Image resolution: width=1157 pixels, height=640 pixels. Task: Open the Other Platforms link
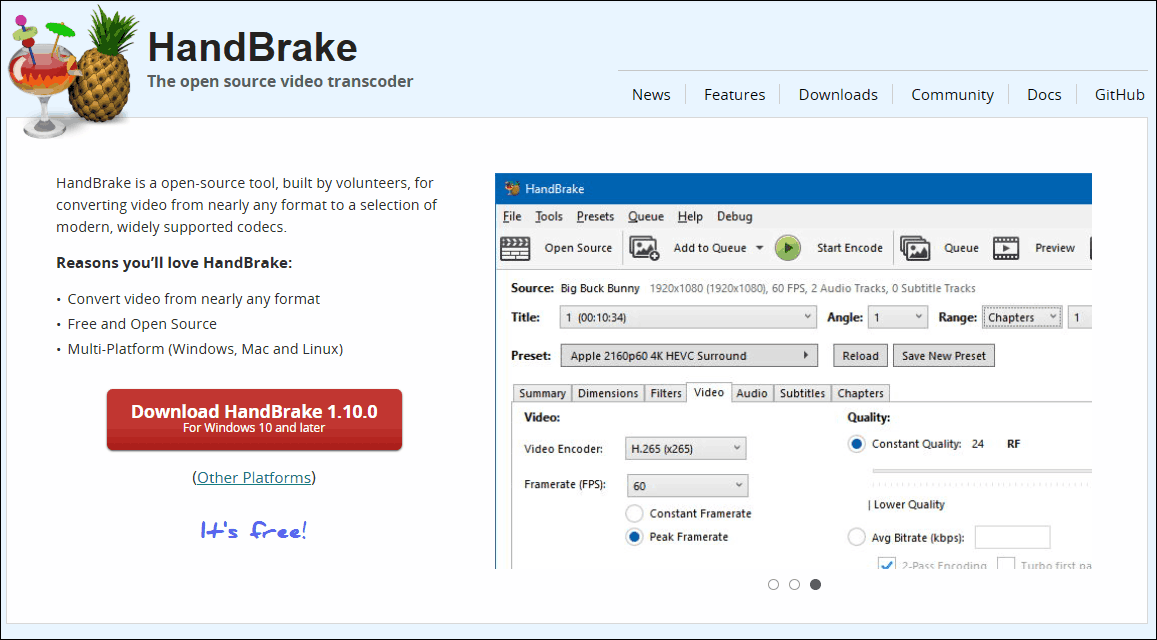(254, 478)
